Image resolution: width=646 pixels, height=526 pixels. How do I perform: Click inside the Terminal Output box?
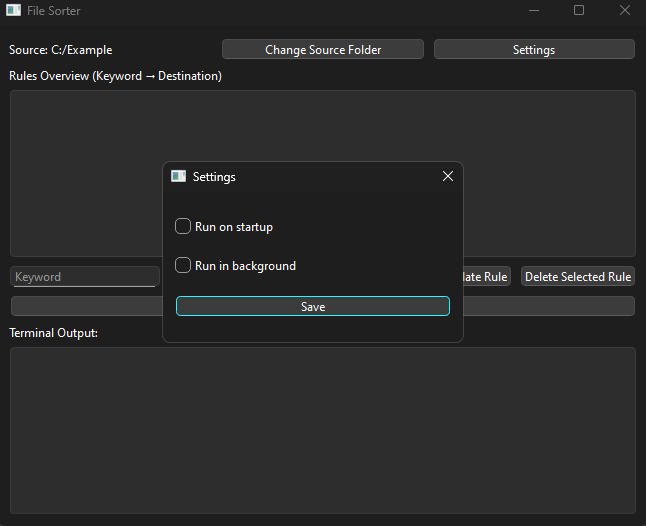click(323, 430)
